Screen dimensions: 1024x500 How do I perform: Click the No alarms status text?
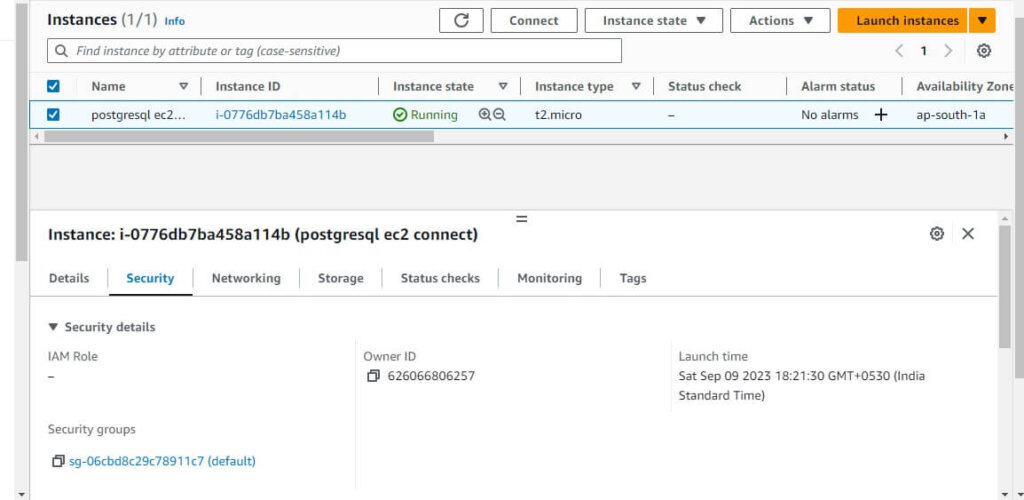point(829,115)
